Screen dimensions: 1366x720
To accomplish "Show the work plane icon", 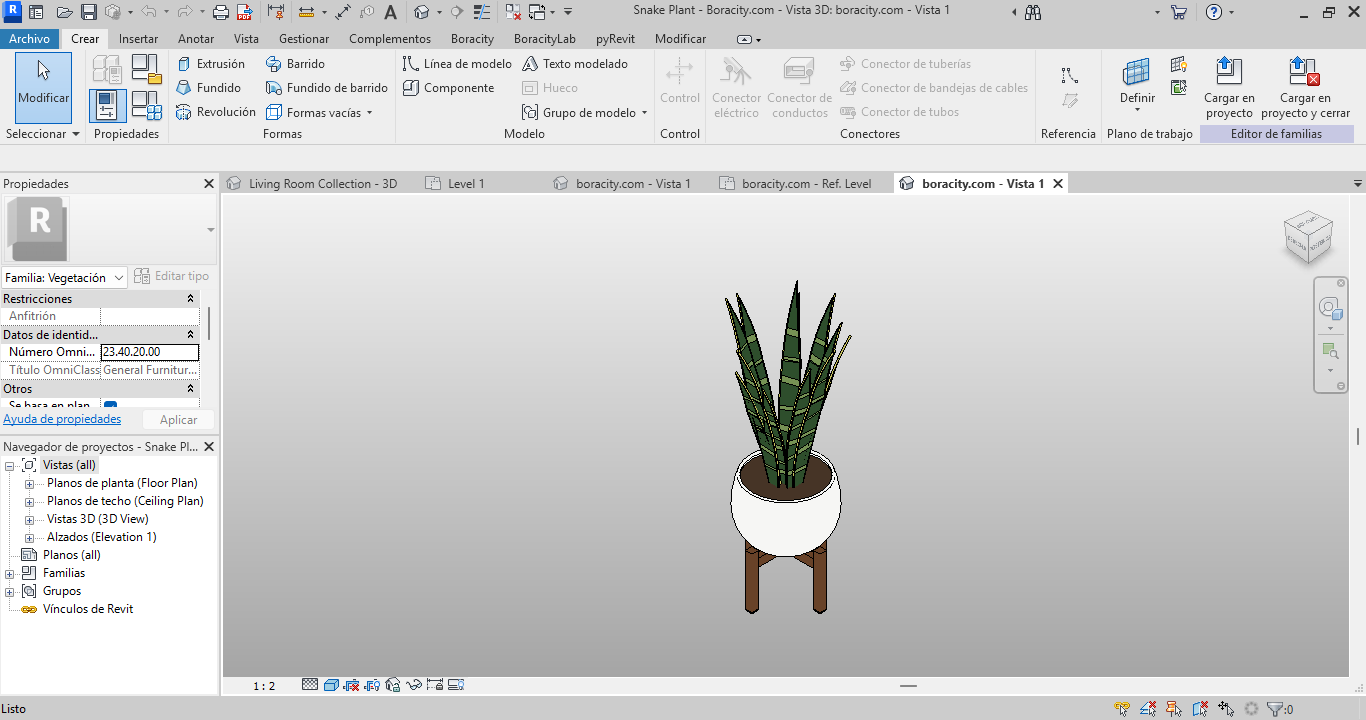I will tap(1179, 65).
